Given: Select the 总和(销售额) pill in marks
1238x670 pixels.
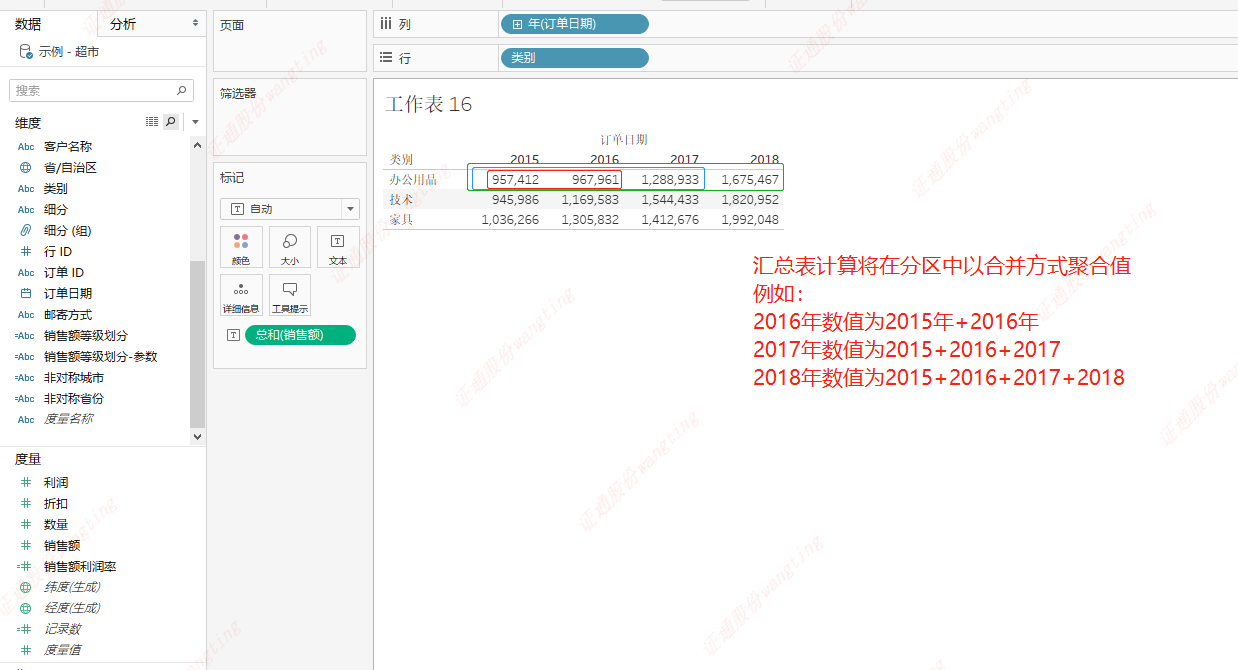Looking at the screenshot, I should point(300,335).
